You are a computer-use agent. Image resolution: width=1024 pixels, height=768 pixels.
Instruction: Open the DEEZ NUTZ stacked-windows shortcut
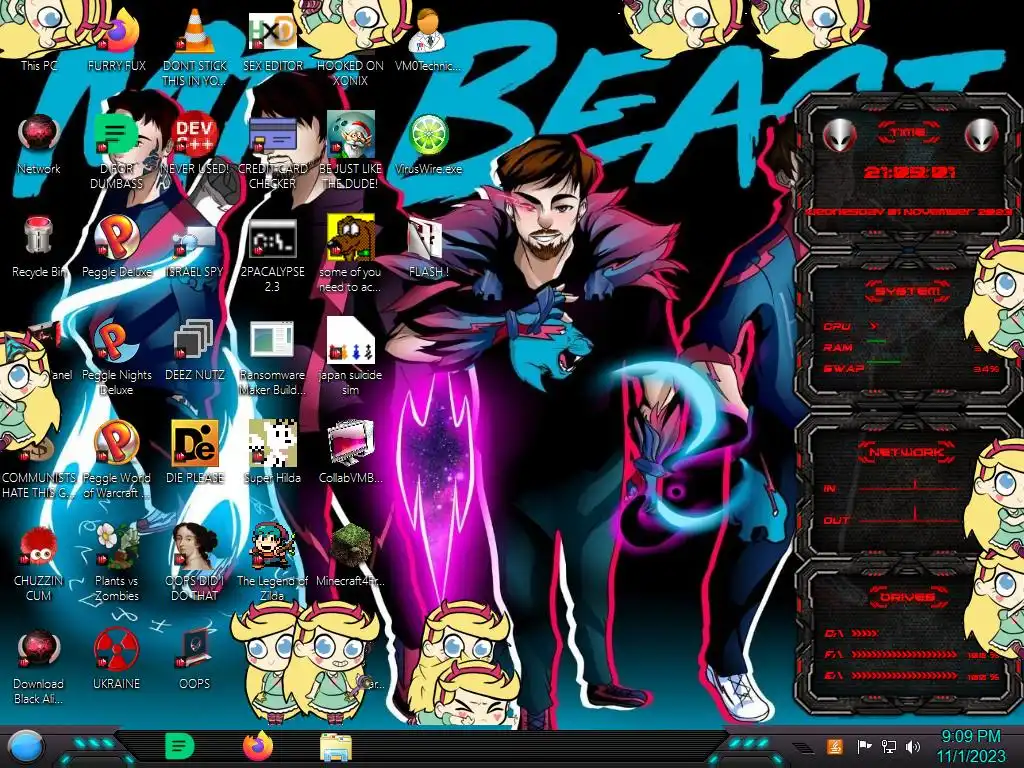pos(195,350)
